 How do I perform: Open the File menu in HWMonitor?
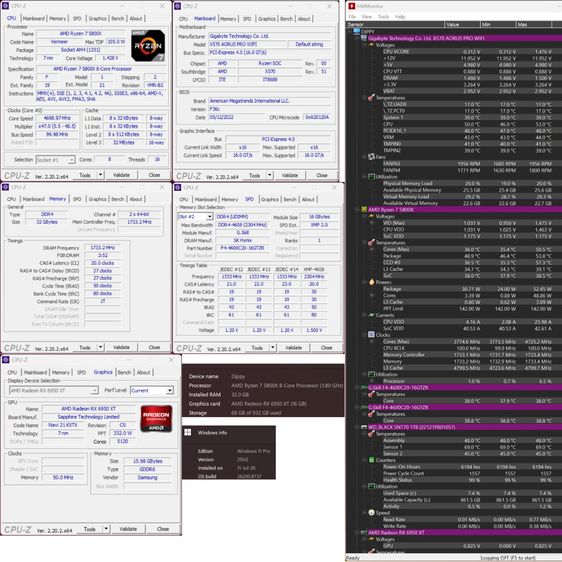tap(352, 16)
